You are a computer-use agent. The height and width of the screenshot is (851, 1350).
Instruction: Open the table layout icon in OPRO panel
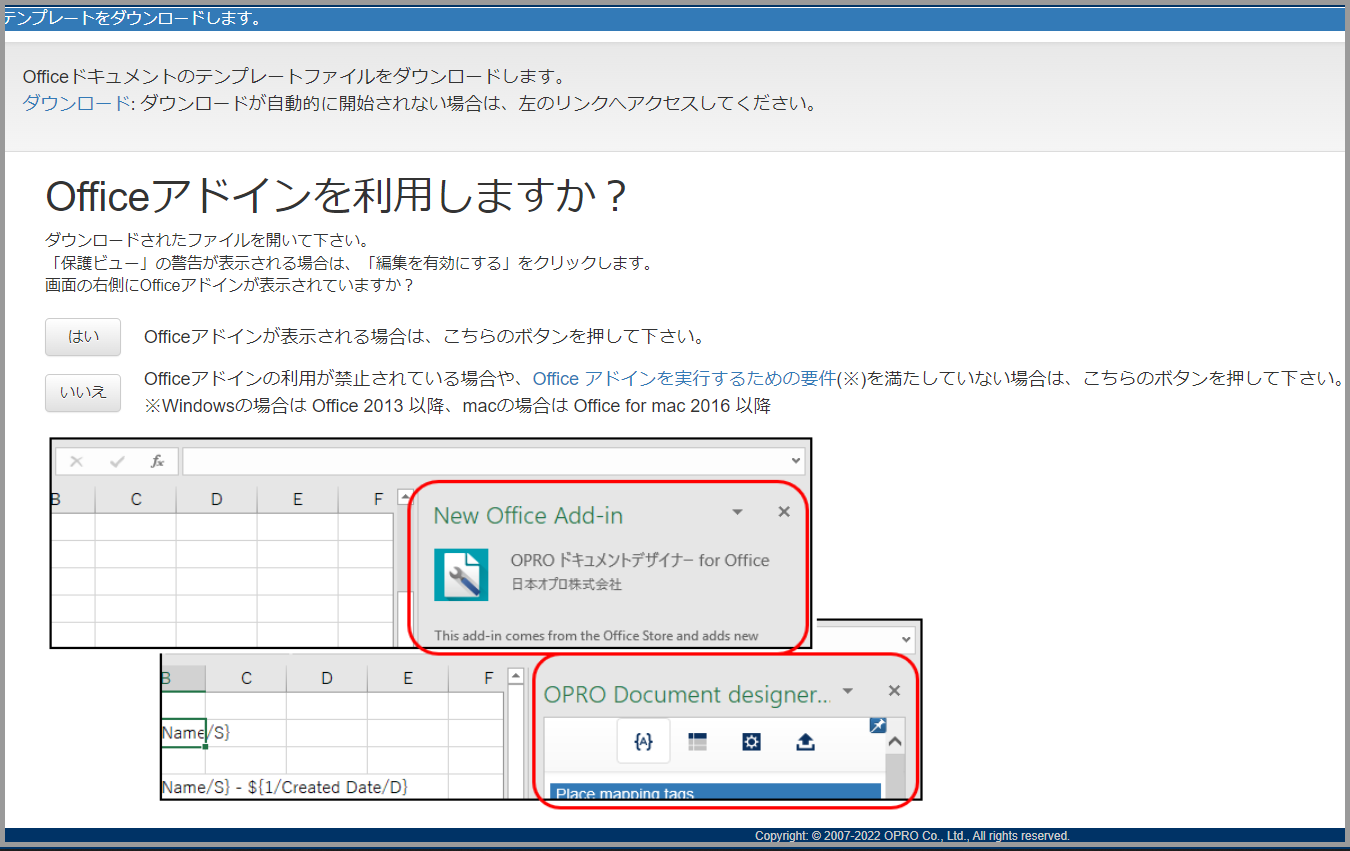(697, 741)
